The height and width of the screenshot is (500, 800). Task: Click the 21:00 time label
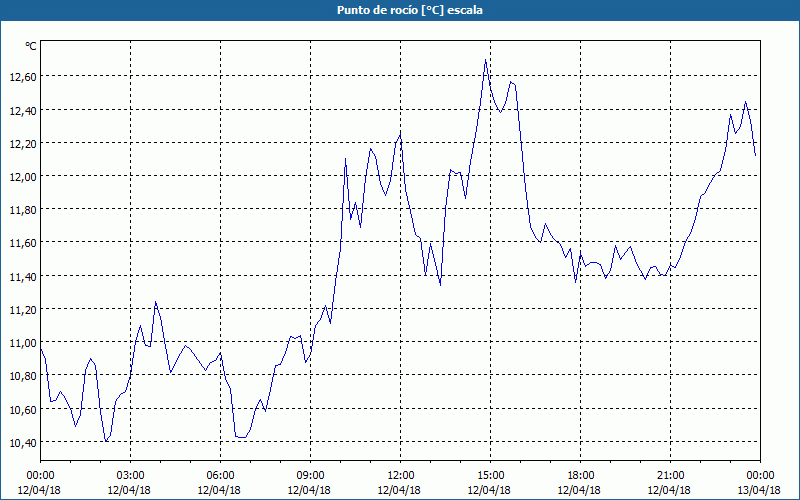click(x=670, y=476)
